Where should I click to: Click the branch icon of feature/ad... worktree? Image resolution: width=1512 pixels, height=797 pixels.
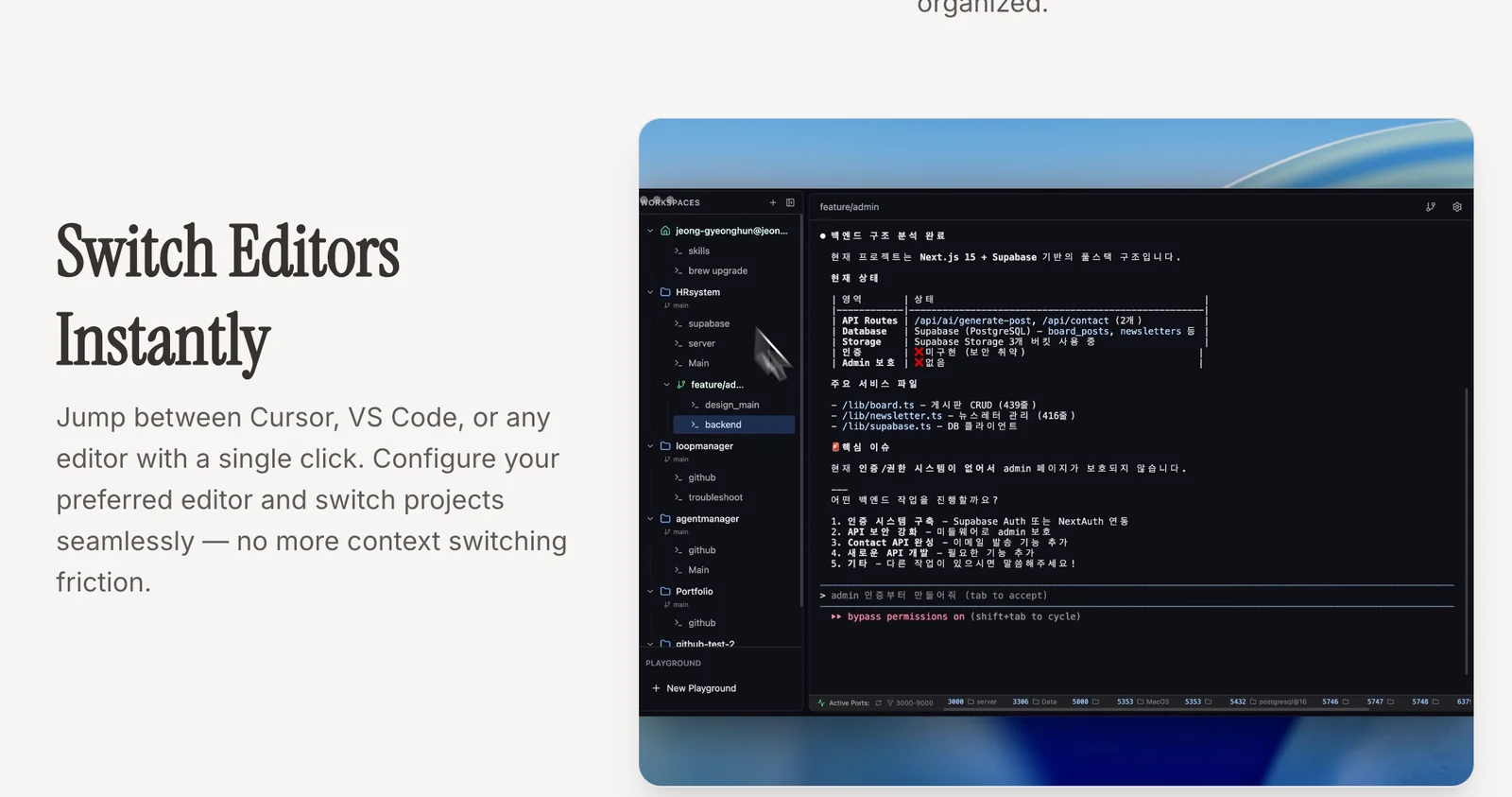(680, 385)
